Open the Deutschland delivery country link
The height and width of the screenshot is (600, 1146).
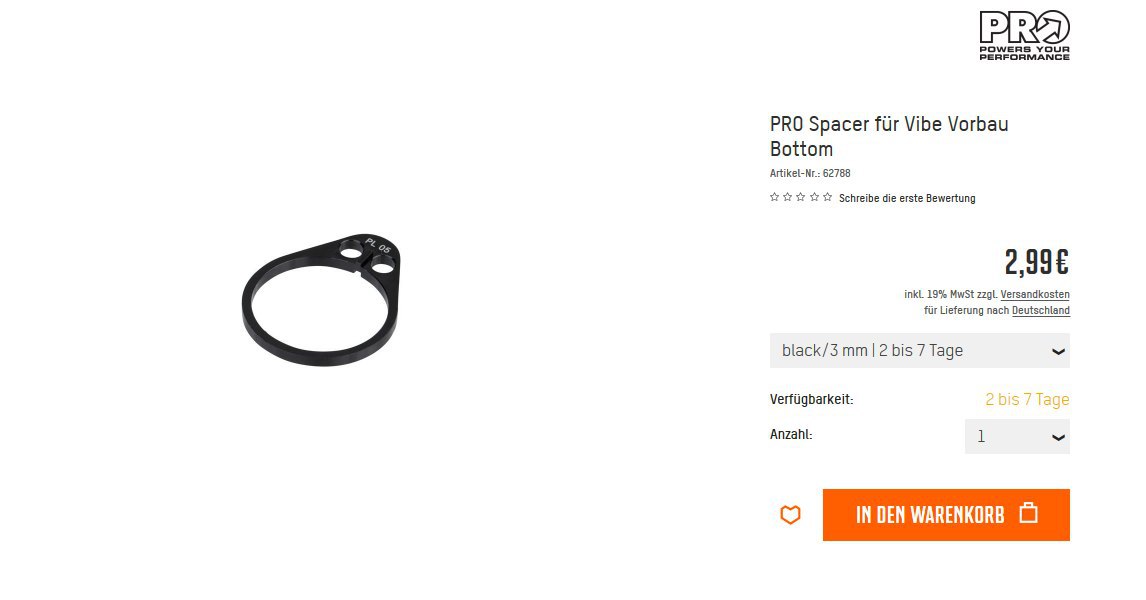[1041, 311]
